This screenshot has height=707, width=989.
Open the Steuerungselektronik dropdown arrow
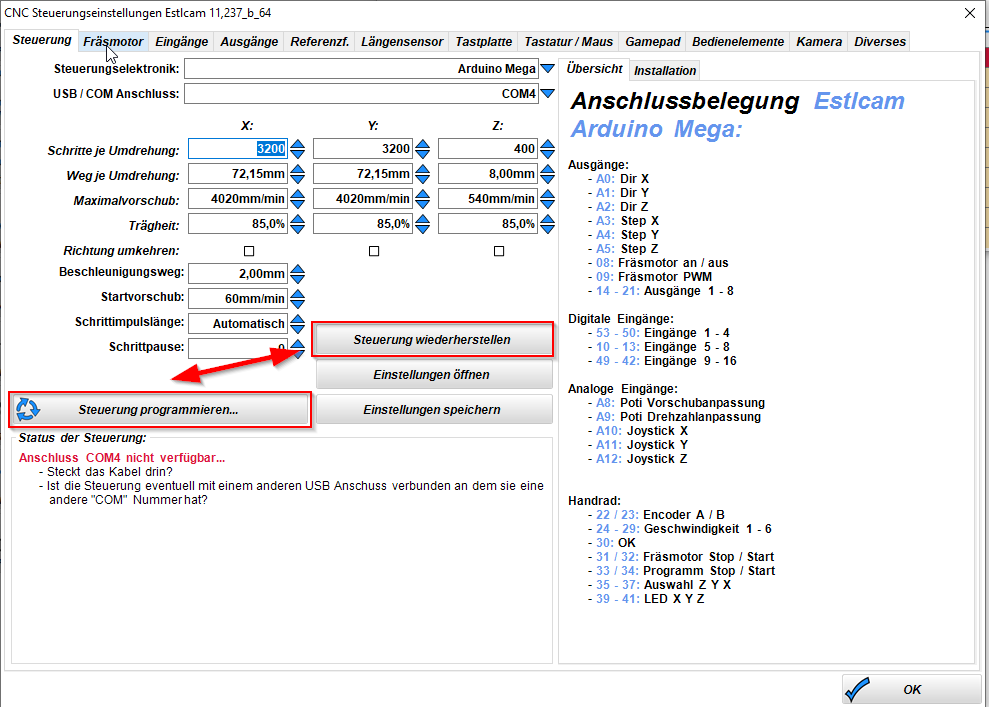point(547,68)
